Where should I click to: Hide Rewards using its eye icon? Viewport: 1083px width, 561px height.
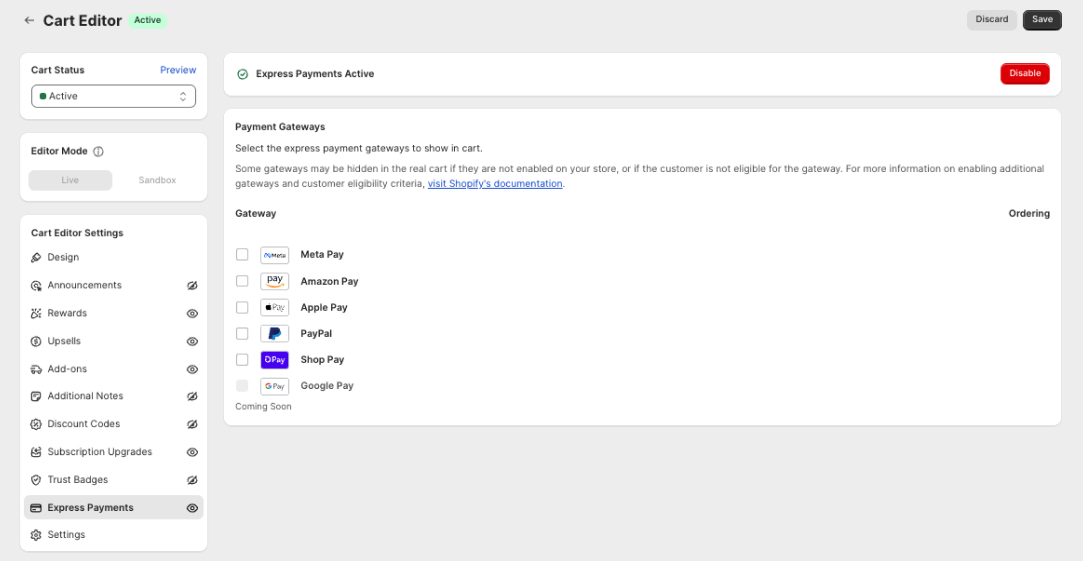[x=193, y=314]
